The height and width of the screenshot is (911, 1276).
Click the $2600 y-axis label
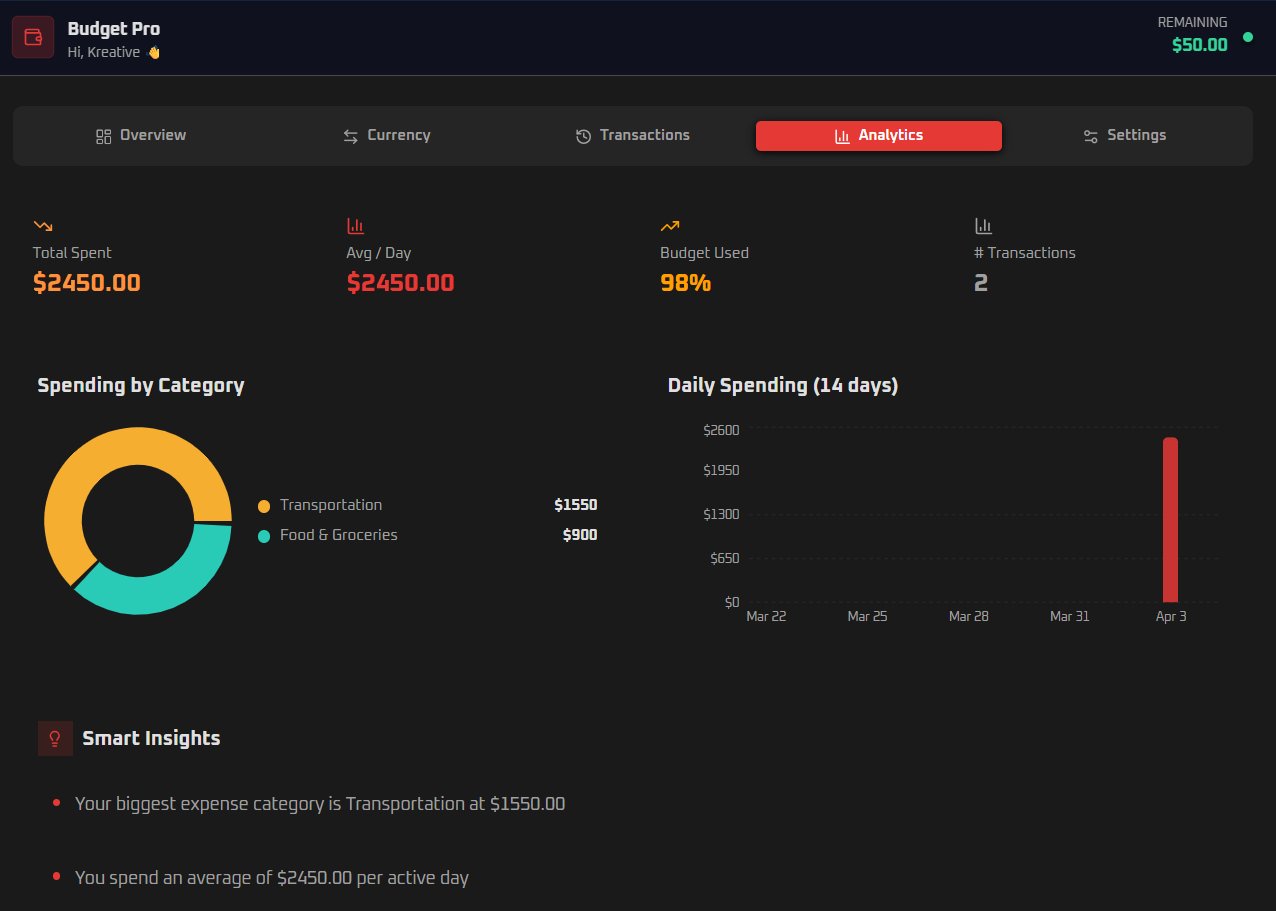click(x=721, y=430)
